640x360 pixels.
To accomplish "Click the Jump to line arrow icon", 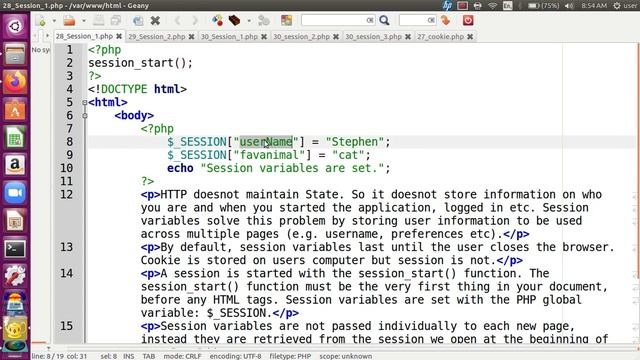I will pos(446,20).
